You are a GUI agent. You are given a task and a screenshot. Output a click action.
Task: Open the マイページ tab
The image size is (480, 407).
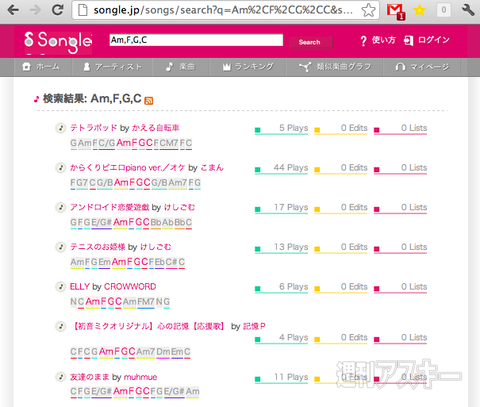click(x=422, y=67)
